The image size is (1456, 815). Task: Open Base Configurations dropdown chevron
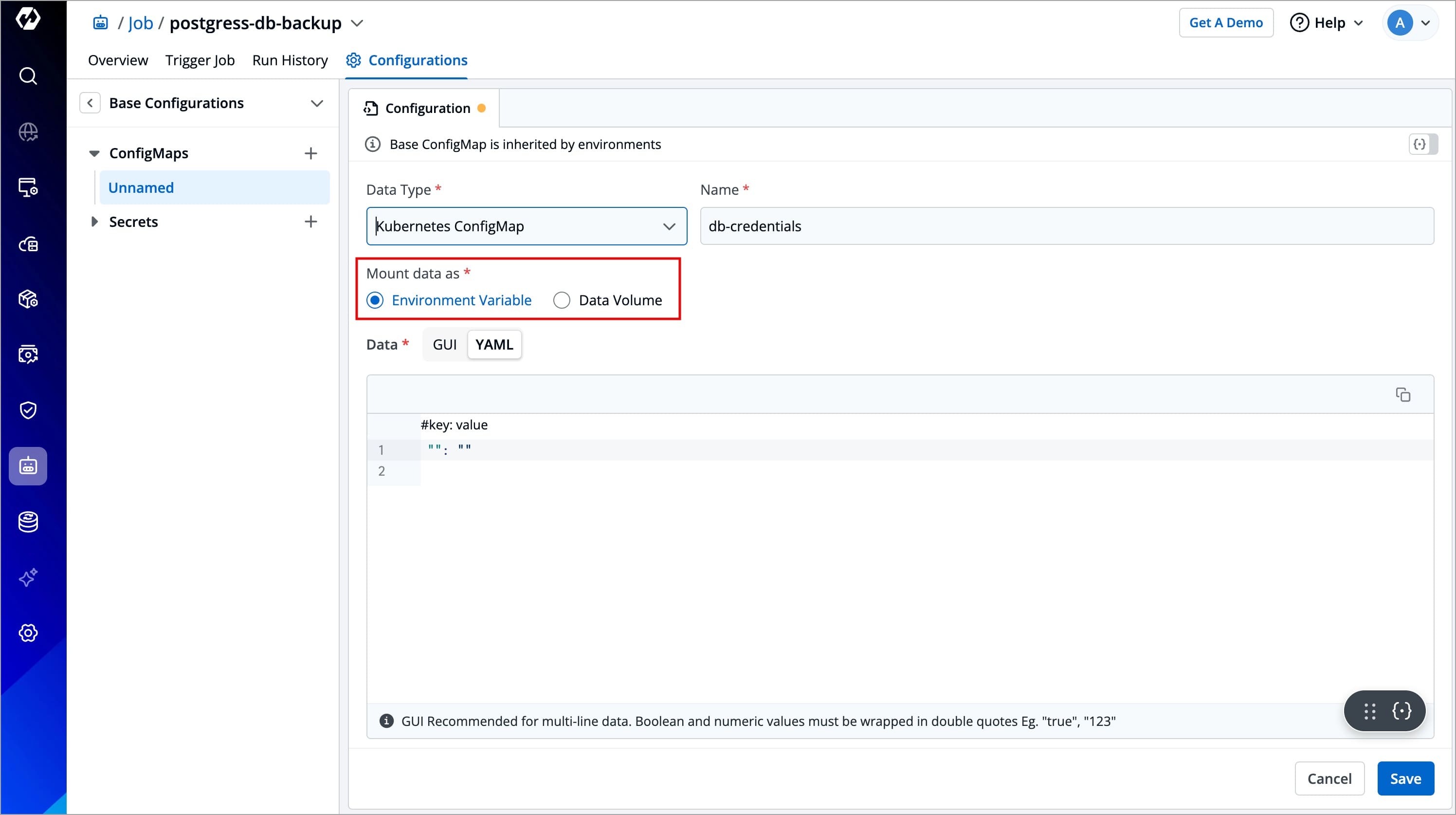pos(316,103)
